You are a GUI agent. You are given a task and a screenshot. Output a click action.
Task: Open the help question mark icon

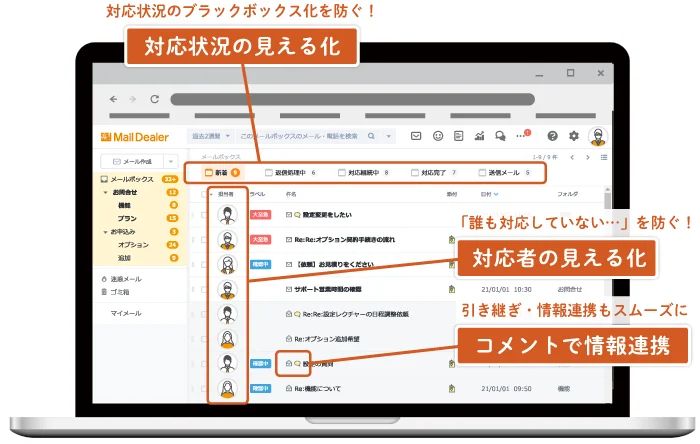[x=552, y=136]
